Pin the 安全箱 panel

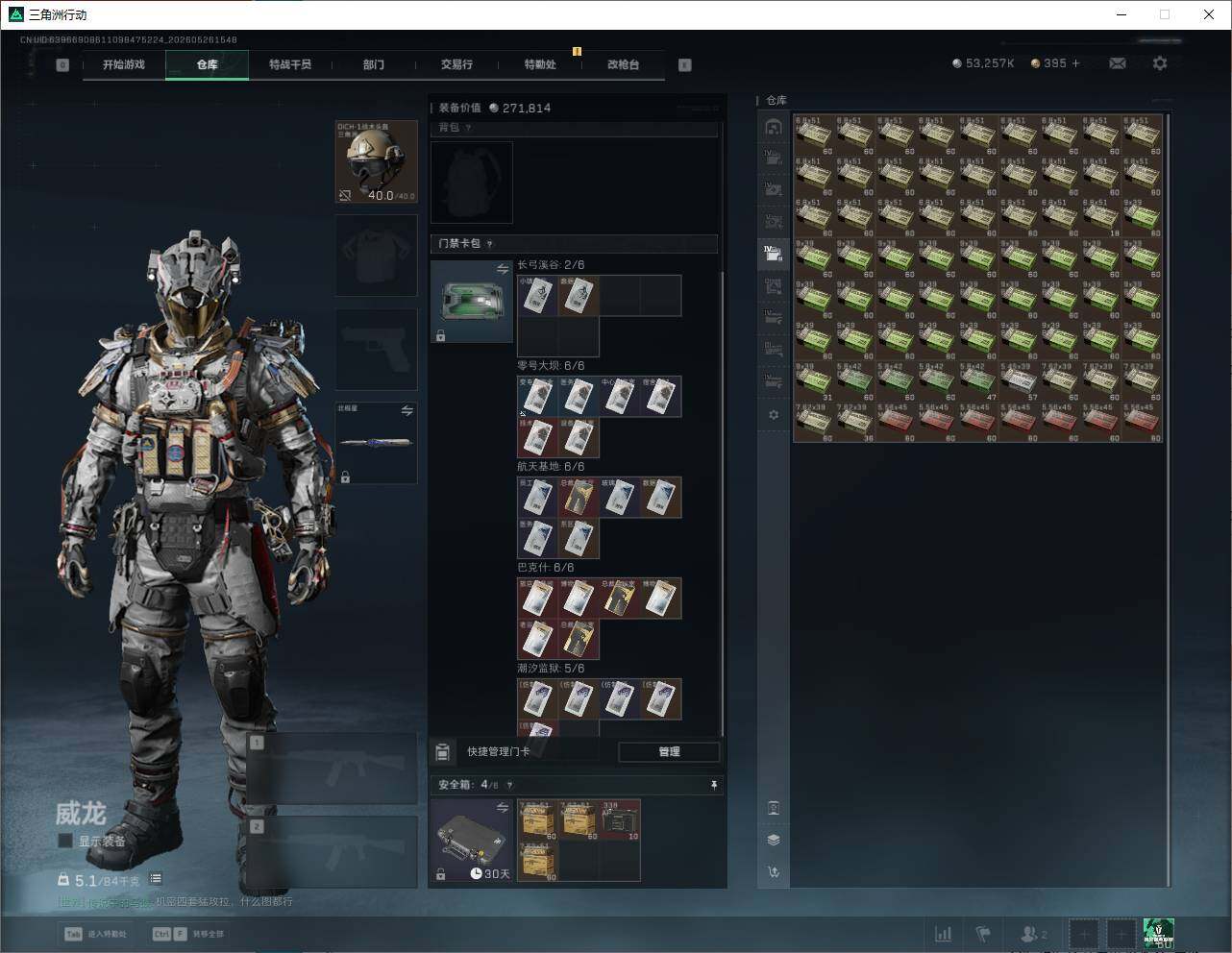point(713,785)
